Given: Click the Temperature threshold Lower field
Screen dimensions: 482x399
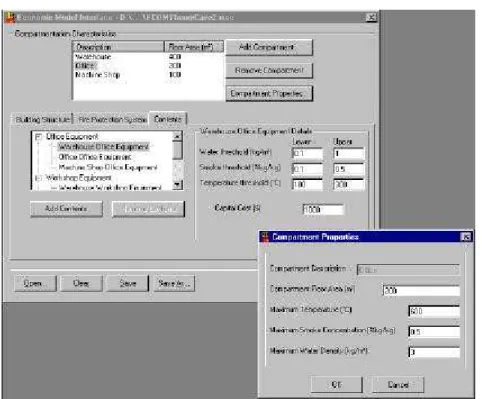Looking at the screenshot, I should click(307, 184).
